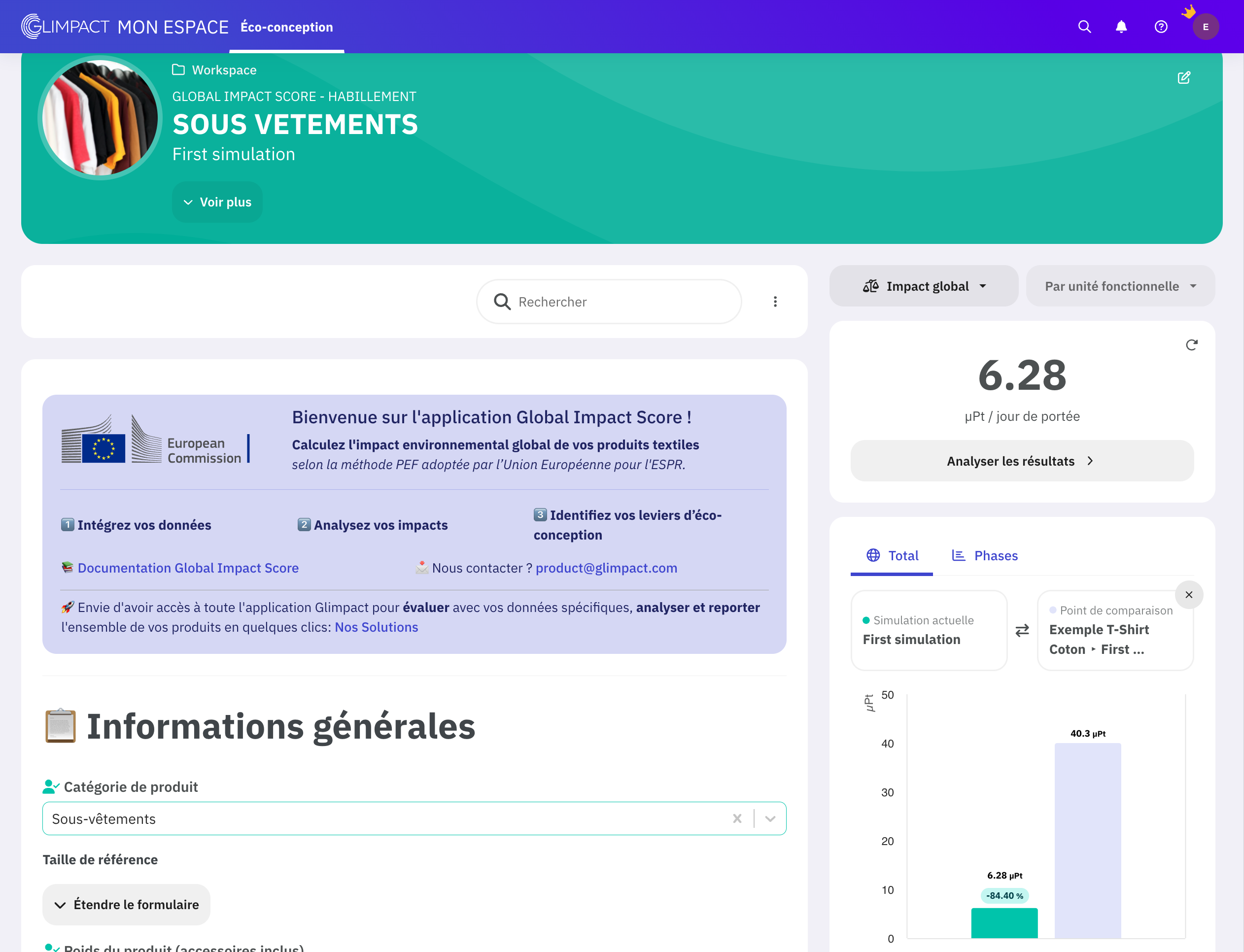The image size is (1244, 952).
Task: Focus the Rechercher search field
Action: 609,302
